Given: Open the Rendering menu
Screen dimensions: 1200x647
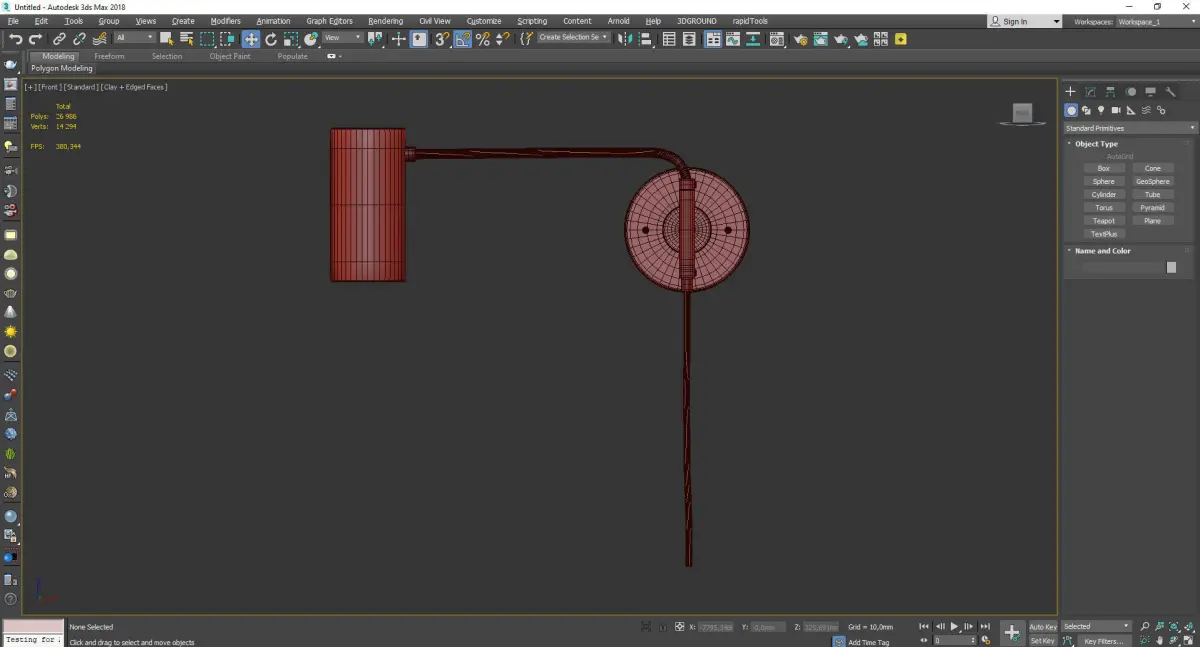Looking at the screenshot, I should pos(385,21).
